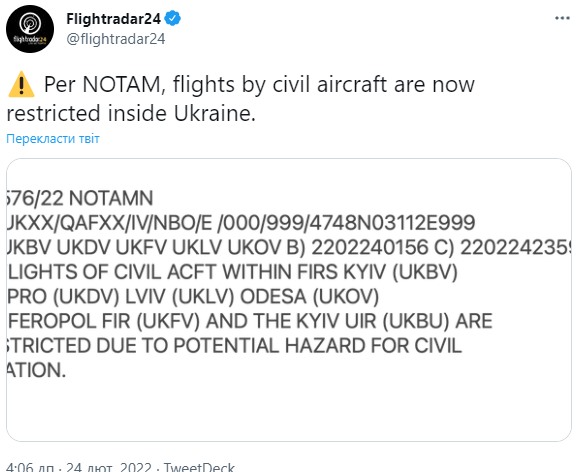Click 'Перекласти твіт' to translate tweet
Screen dimensions: 580x472
[x=53, y=139]
